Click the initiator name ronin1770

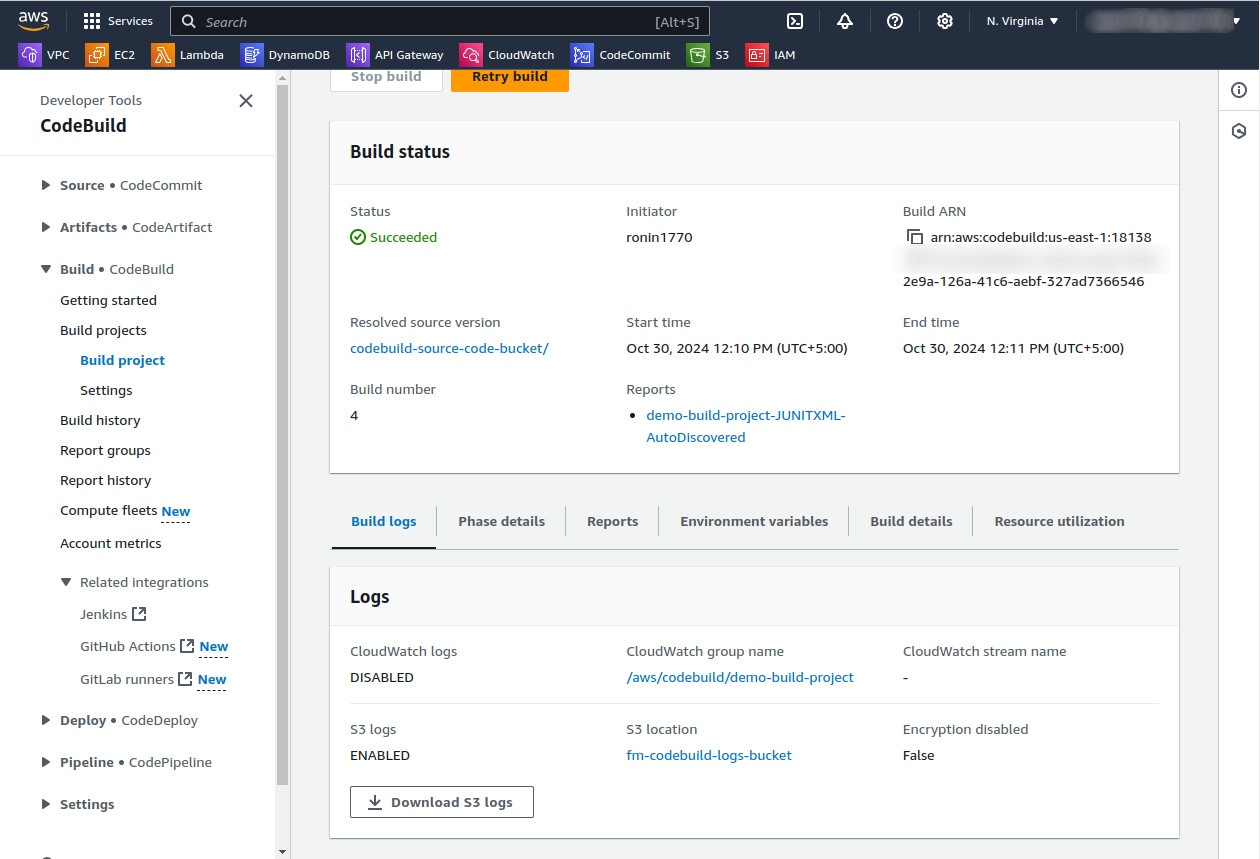(659, 237)
